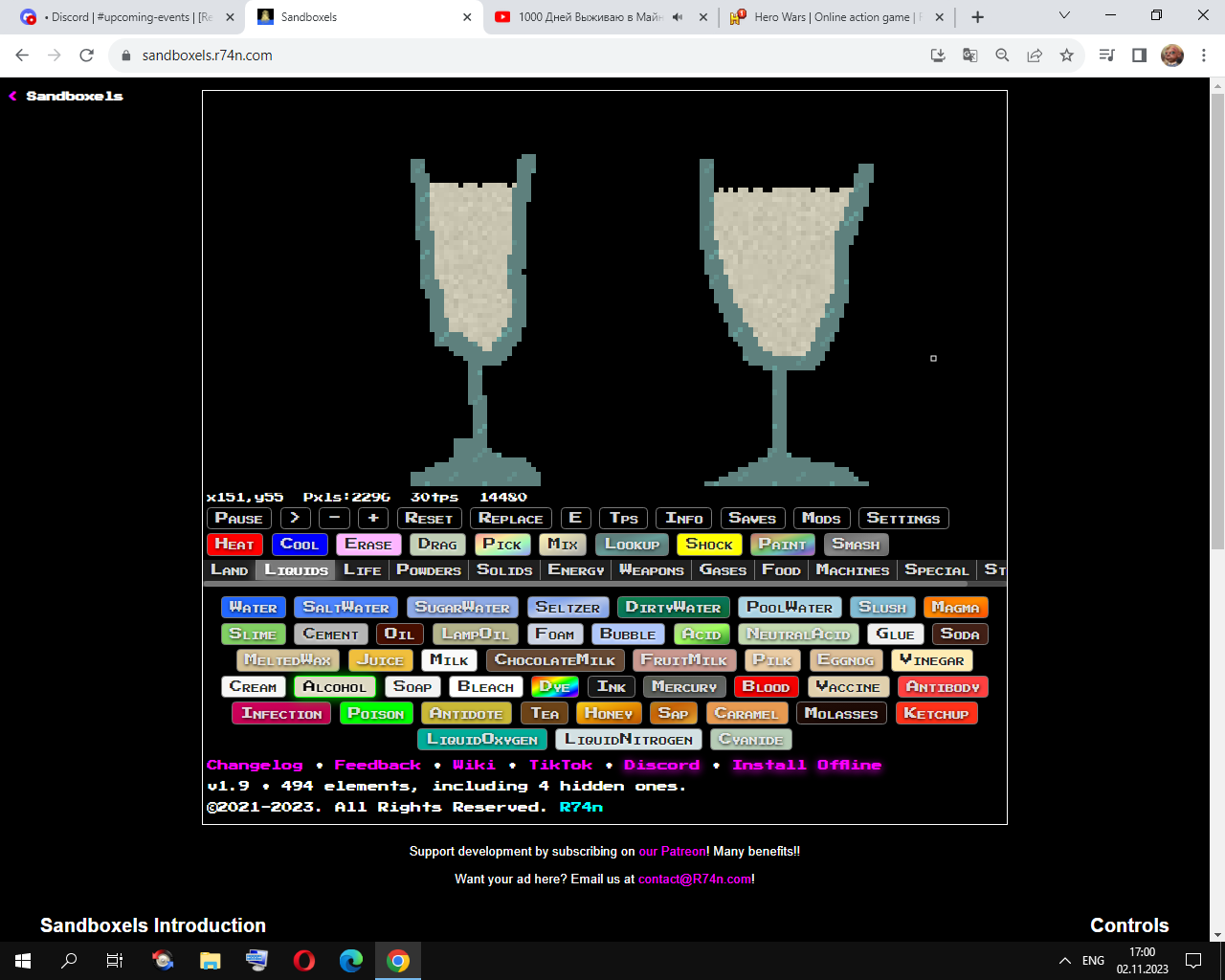
Task: Select the Cool tool
Action: (x=300, y=544)
